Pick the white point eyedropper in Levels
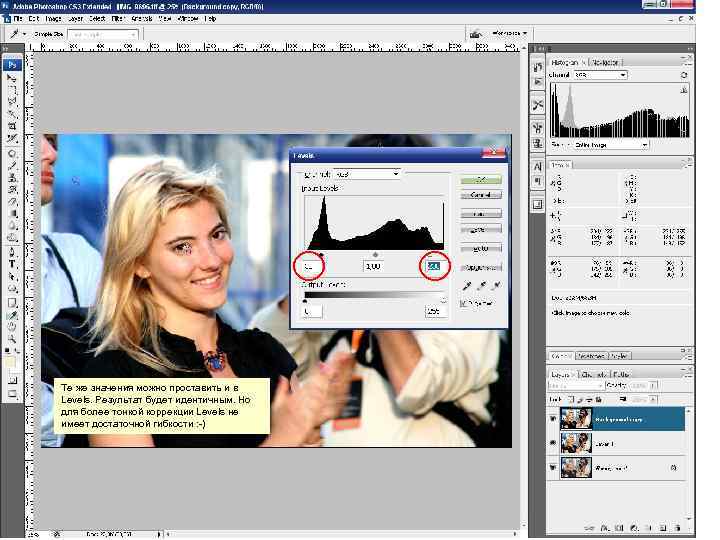This screenshot has height=540, width=720. tap(496, 286)
